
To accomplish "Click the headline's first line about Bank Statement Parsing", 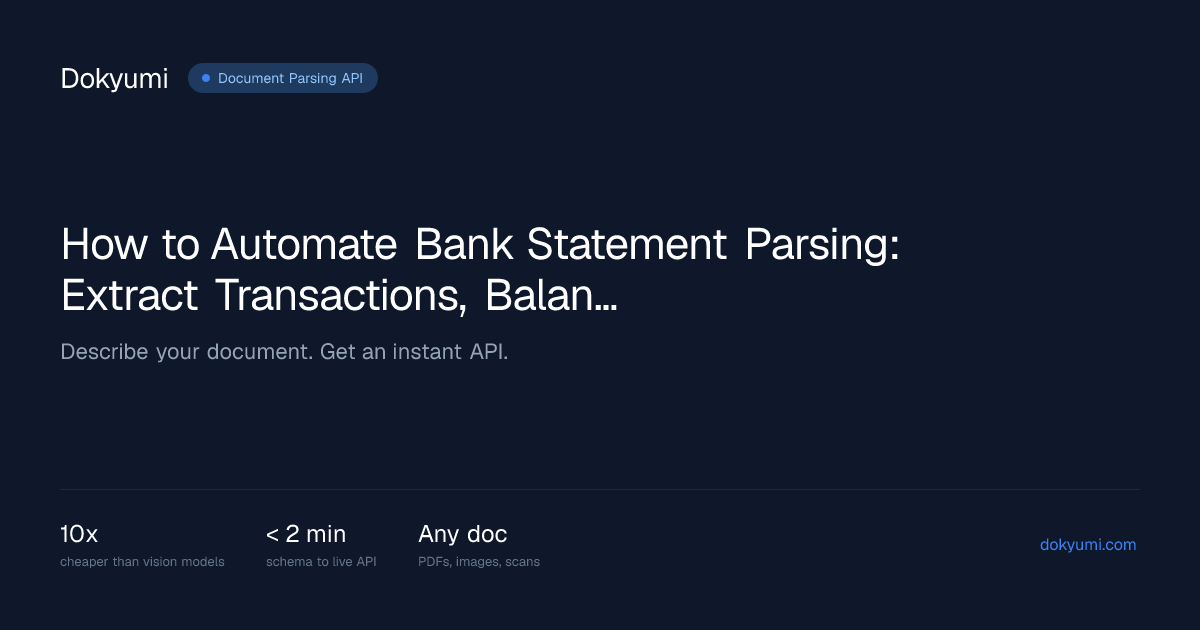I will tap(480, 245).
